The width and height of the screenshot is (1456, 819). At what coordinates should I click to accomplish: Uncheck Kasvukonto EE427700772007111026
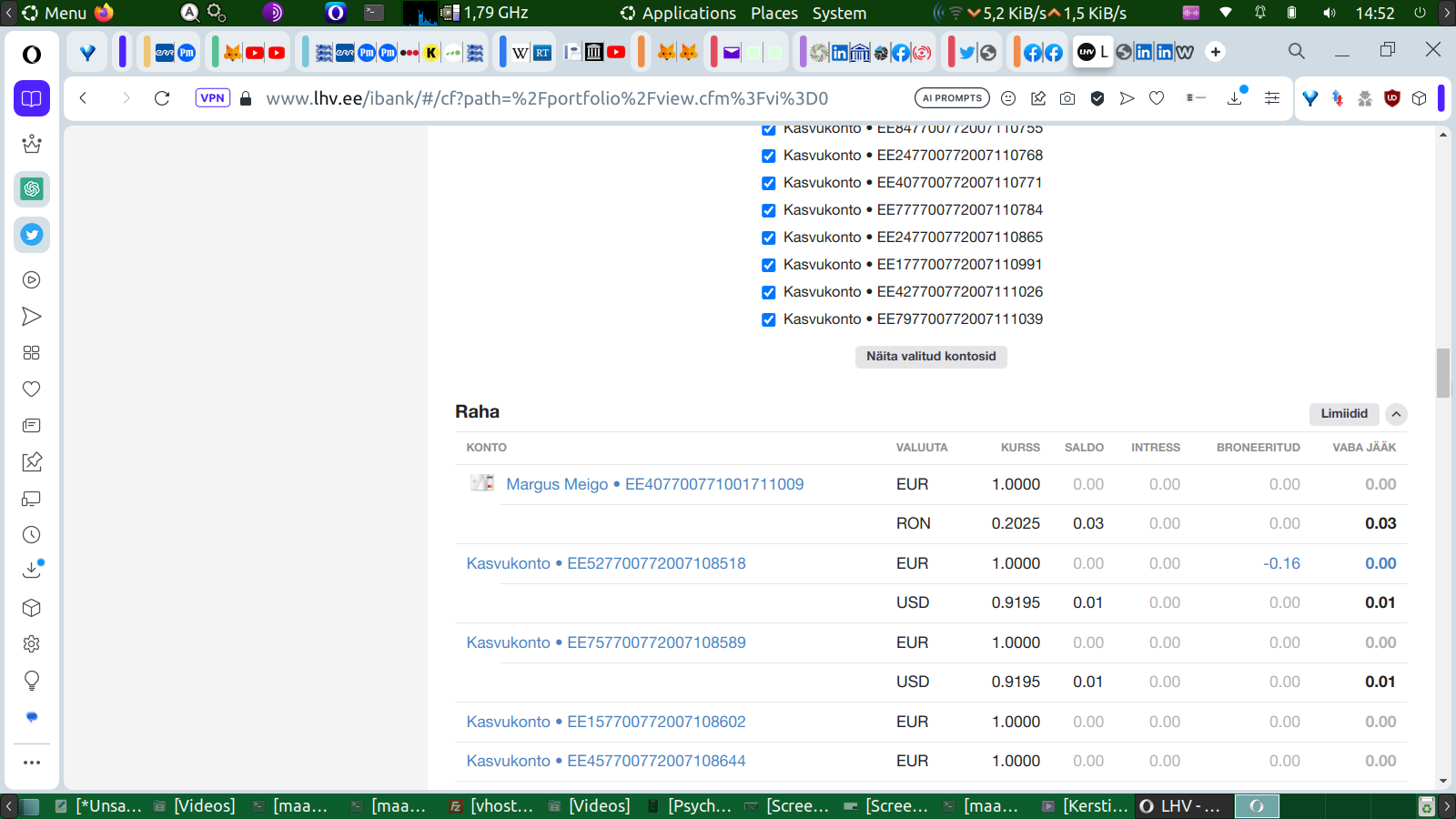[769, 292]
